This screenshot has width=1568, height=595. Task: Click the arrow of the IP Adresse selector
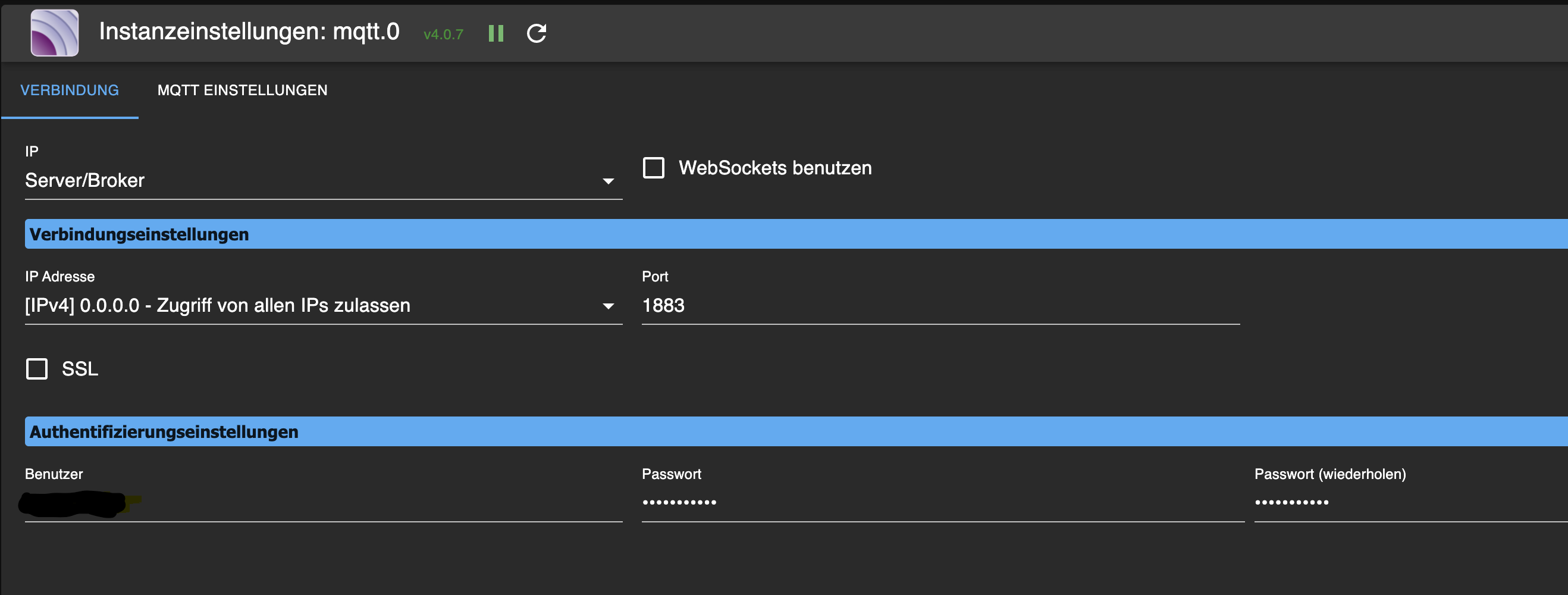608,306
